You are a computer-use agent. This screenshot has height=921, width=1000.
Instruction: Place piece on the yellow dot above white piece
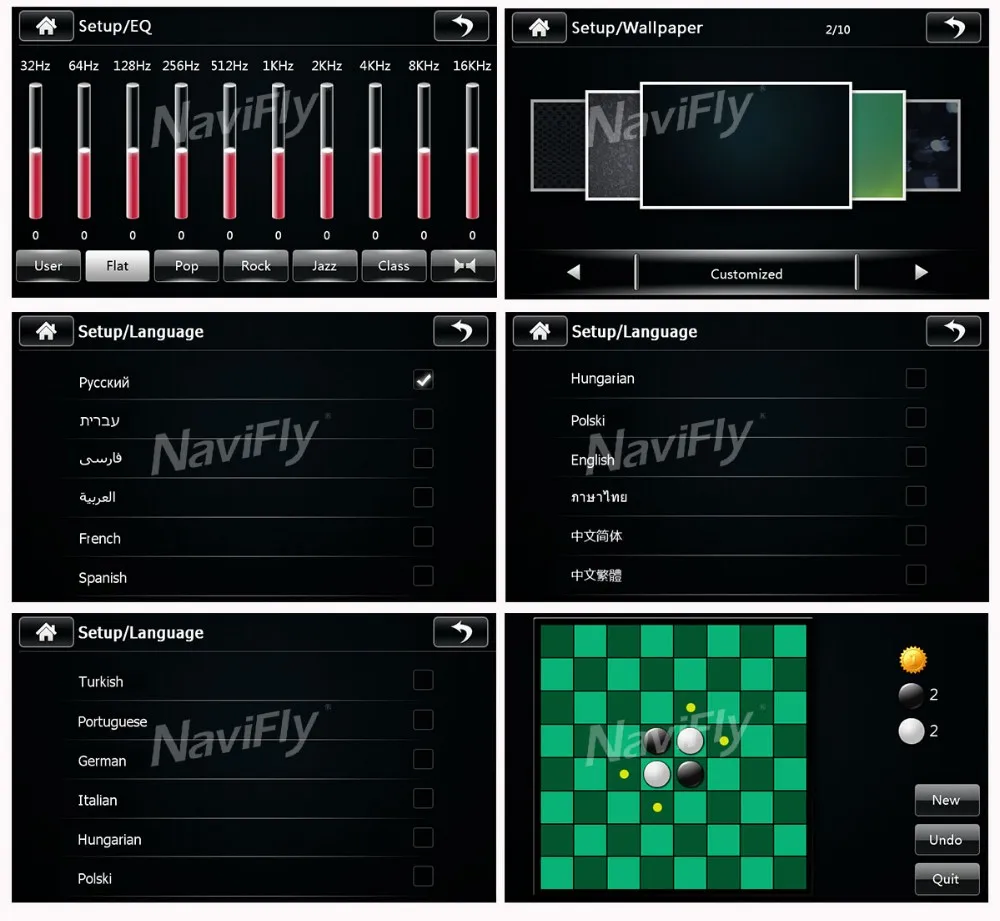point(691,707)
